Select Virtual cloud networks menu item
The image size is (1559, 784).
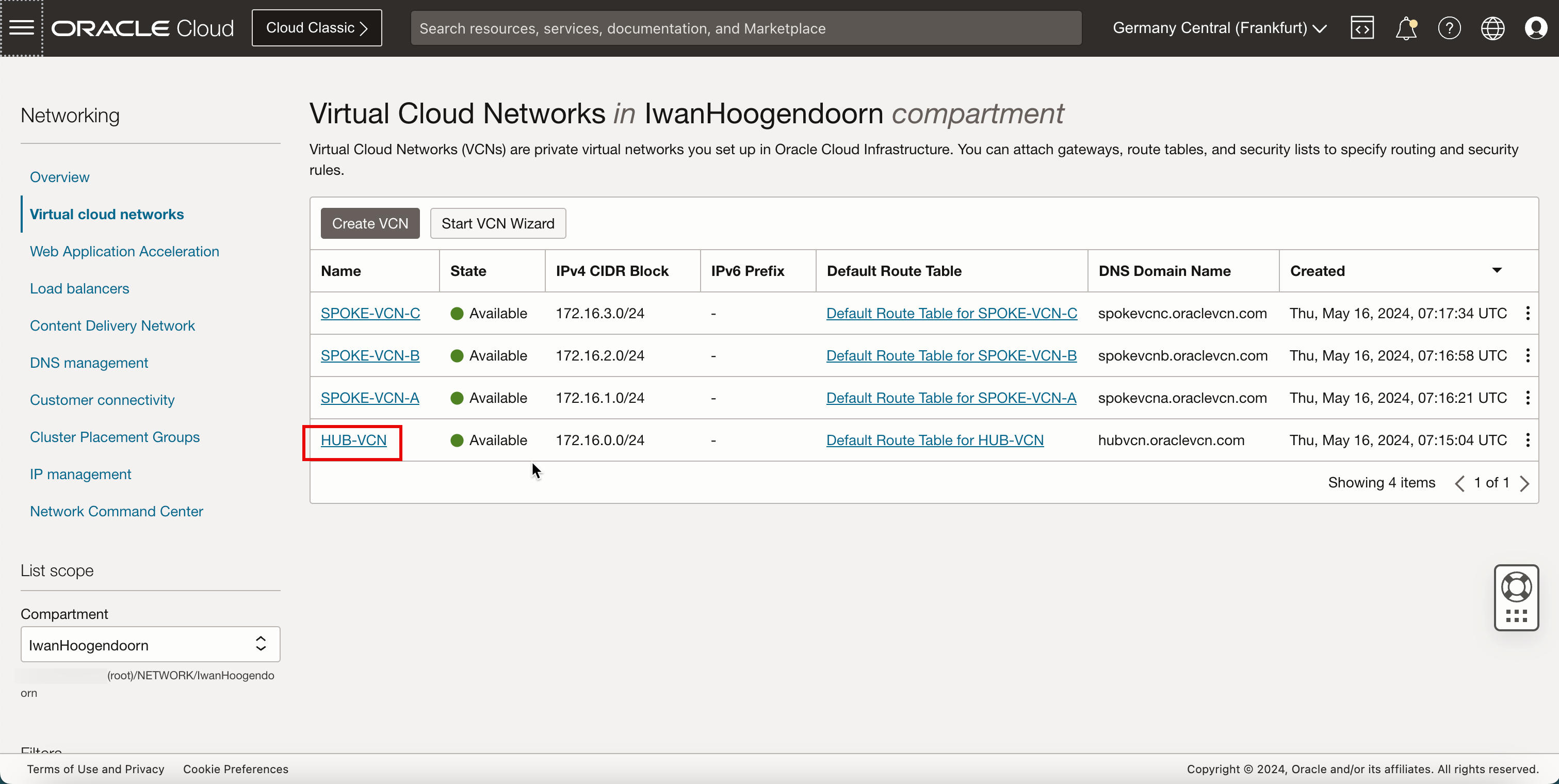(107, 213)
